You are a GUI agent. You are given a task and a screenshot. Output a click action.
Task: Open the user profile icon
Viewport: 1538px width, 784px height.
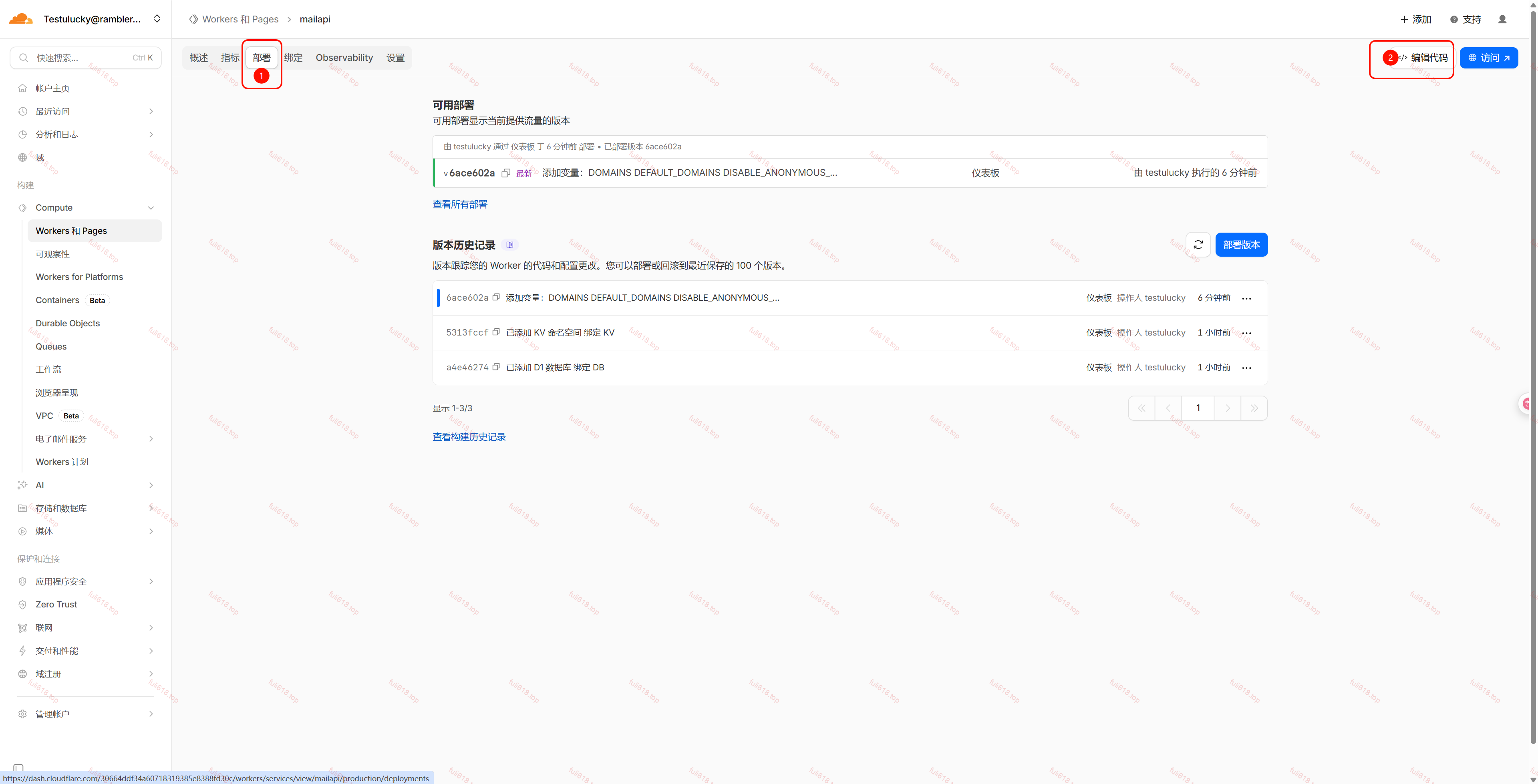[1502, 19]
